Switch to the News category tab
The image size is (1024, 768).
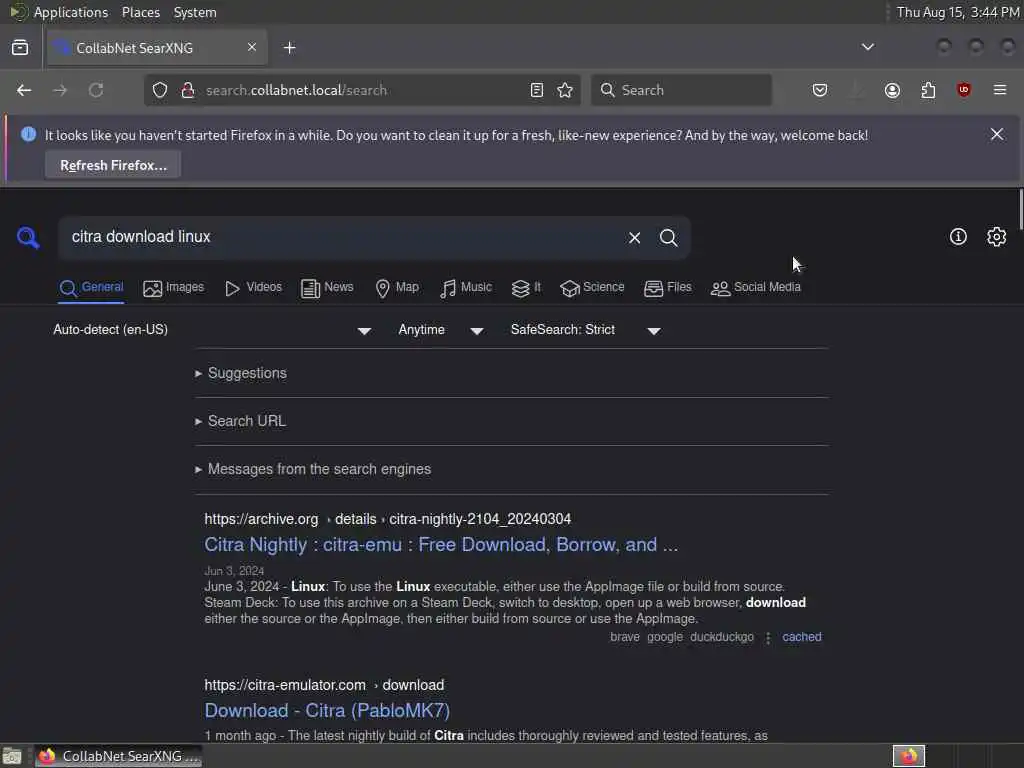tap(327, 287)
